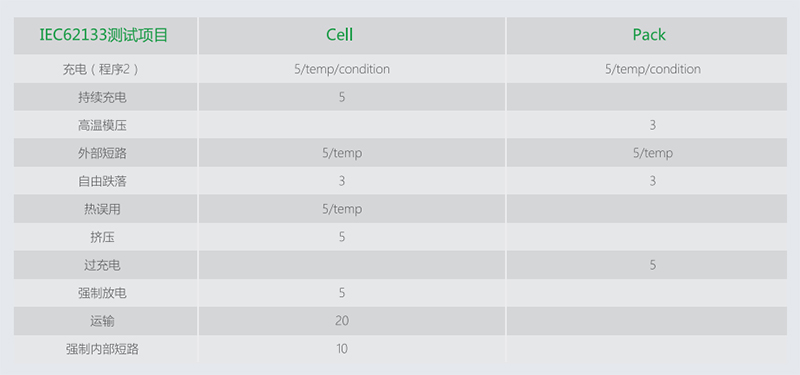Click the 充电（程序2）row label

pyautogui.click(x=101, y=69)
